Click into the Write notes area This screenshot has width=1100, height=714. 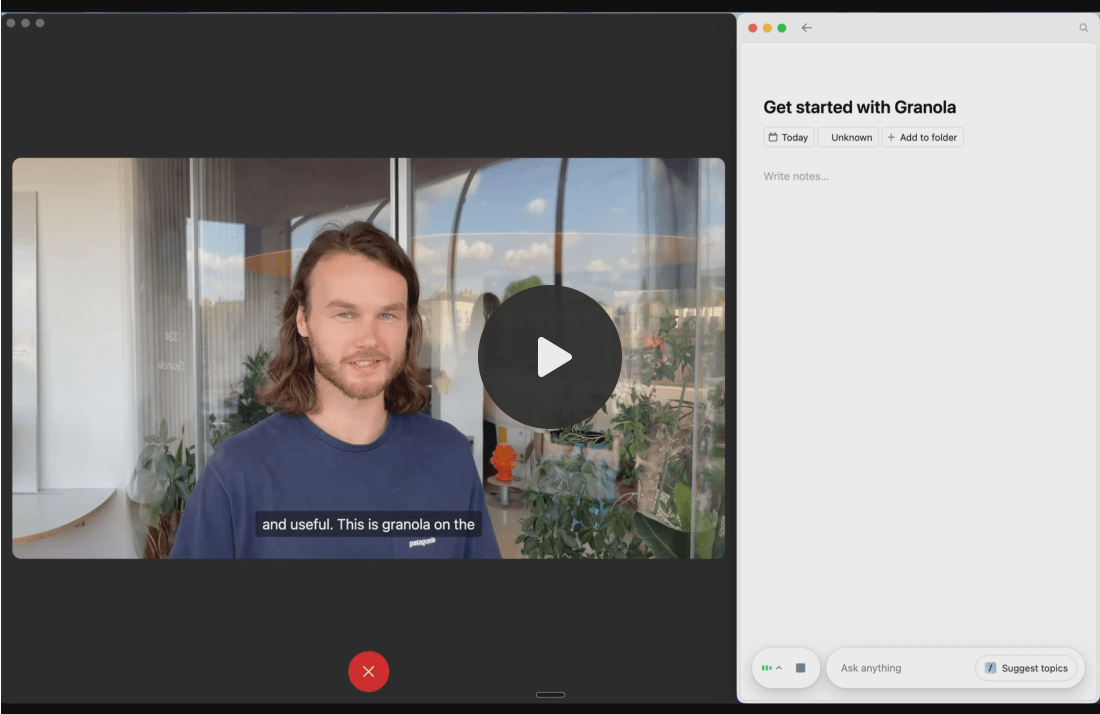click(796, 176)
